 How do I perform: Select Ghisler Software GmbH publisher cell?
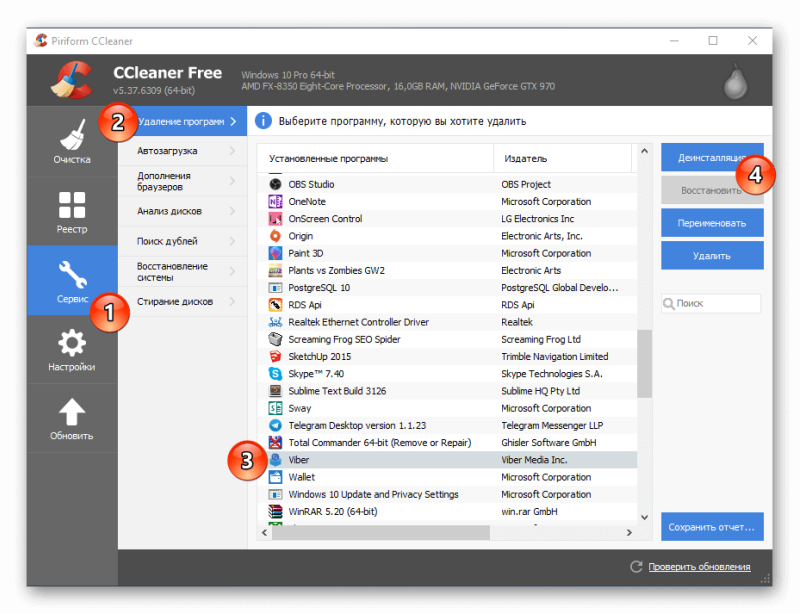[x=548, y=443]
